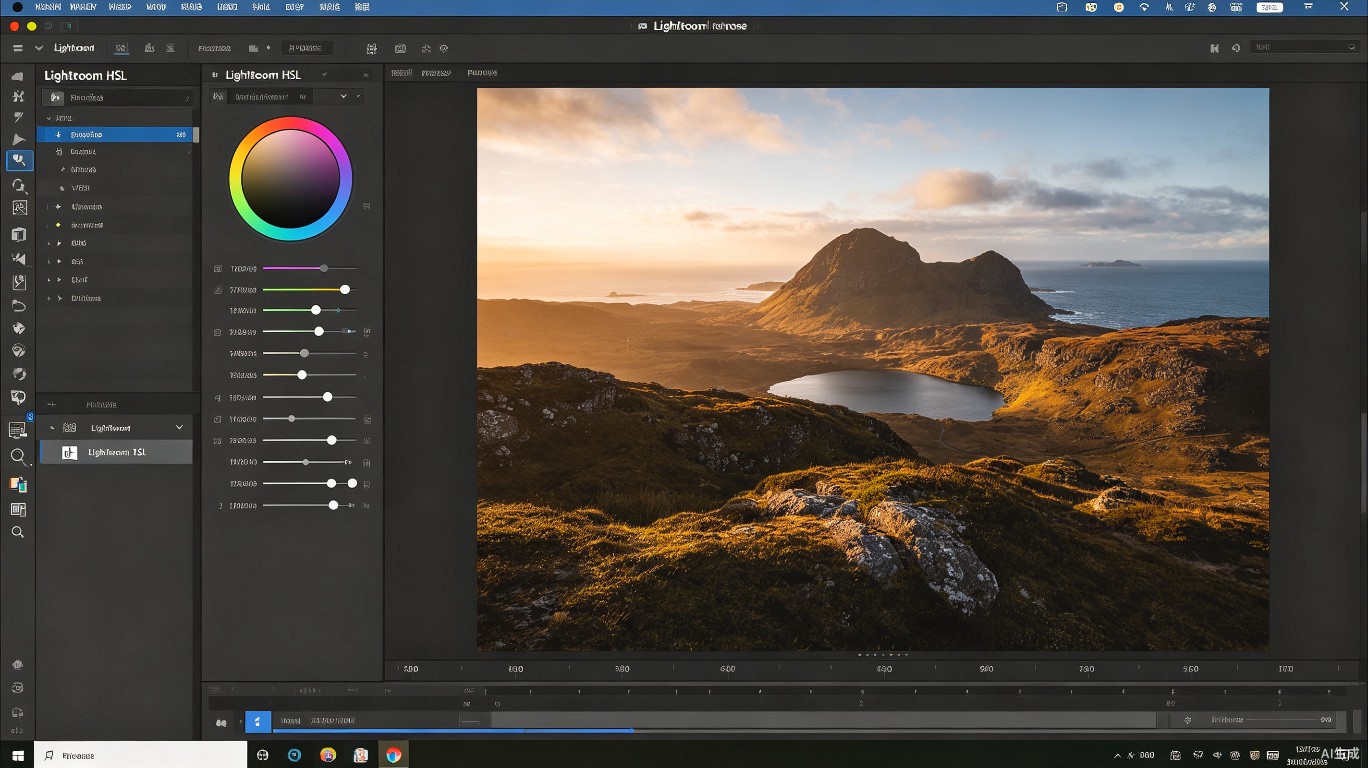
Task: Click the small magnifier at bottom of left toolbar
Action: pyautogui.click(x=17, y=532)
